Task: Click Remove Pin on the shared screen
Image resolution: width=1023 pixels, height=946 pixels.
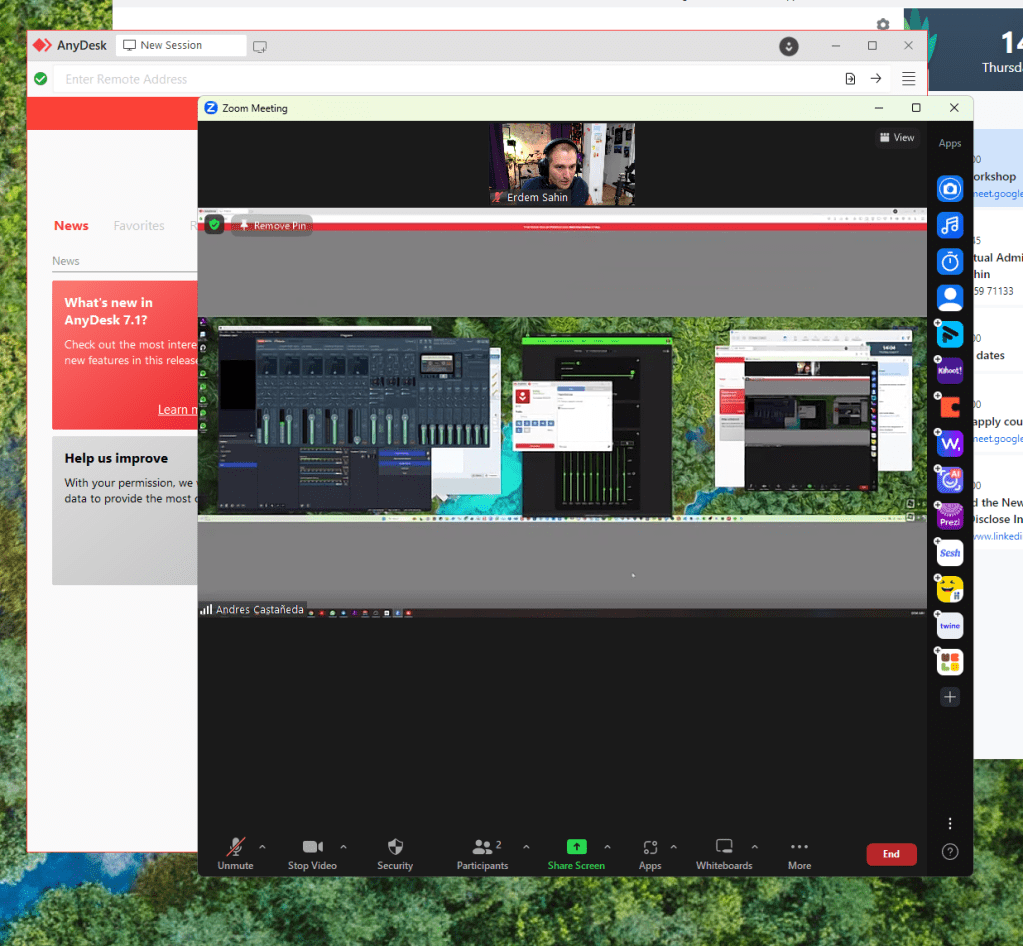Action: click(x=272, y=226)
